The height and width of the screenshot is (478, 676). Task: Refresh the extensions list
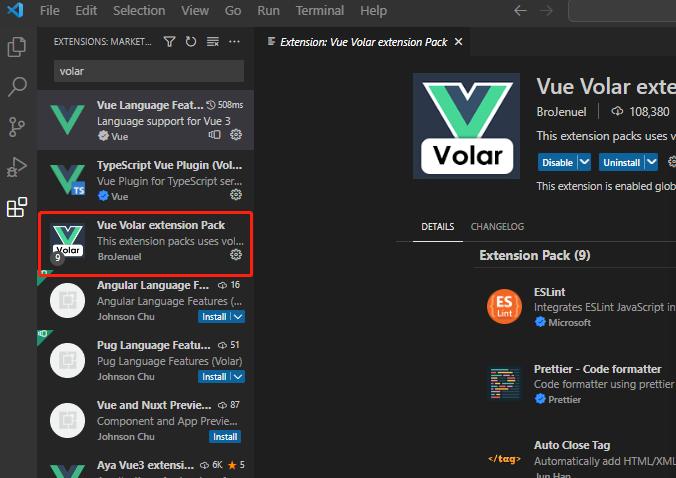(191, 42)
